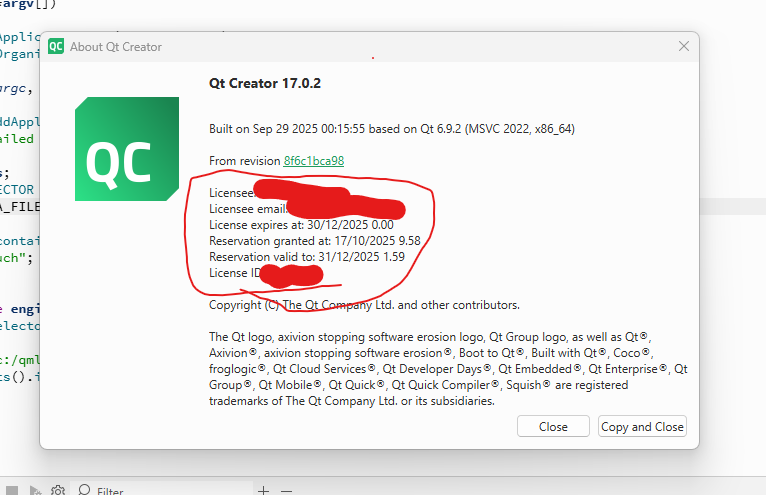Open settings via the bottom gear icon
Image resolution: width=766 pixels, height=495 pixels.
tap(58, 490)
